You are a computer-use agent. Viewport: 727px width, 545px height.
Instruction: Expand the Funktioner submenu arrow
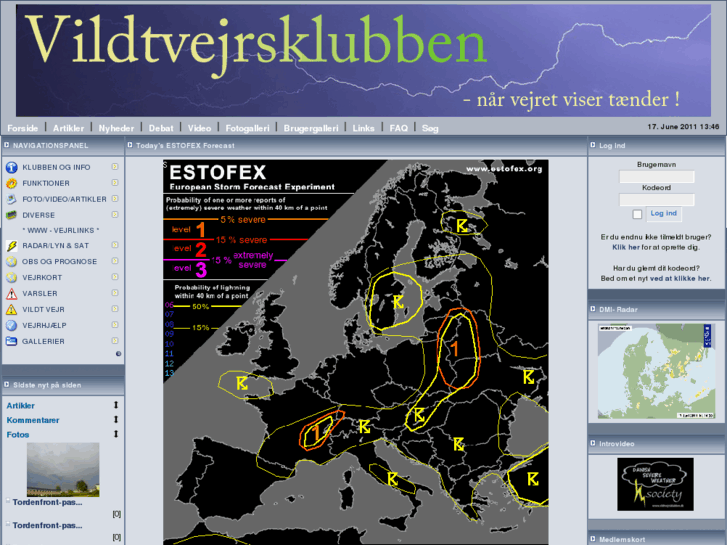click(x=115, y=183)
